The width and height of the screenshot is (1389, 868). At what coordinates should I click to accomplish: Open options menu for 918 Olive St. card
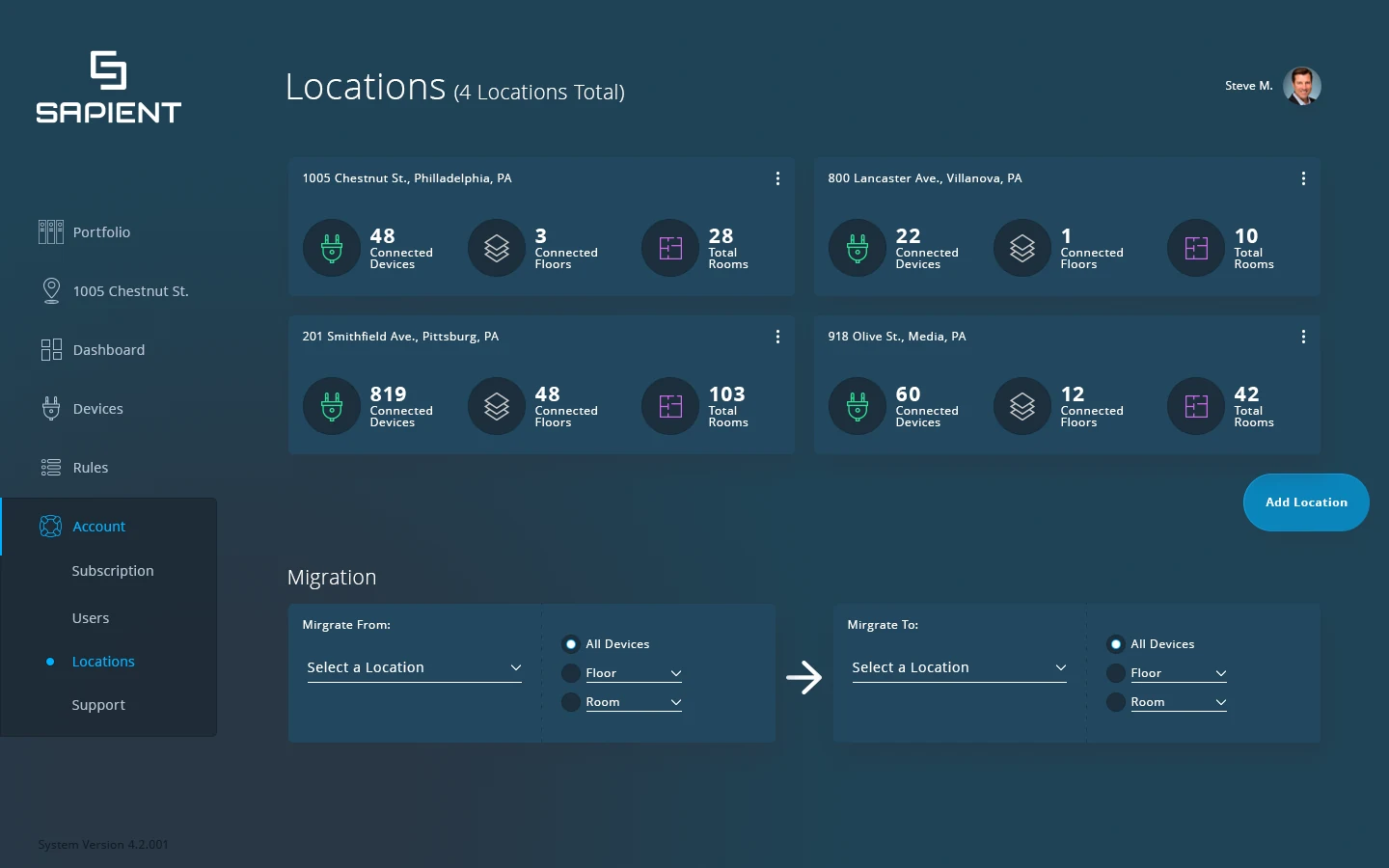pyautogui.click(x=1303, y=337)
